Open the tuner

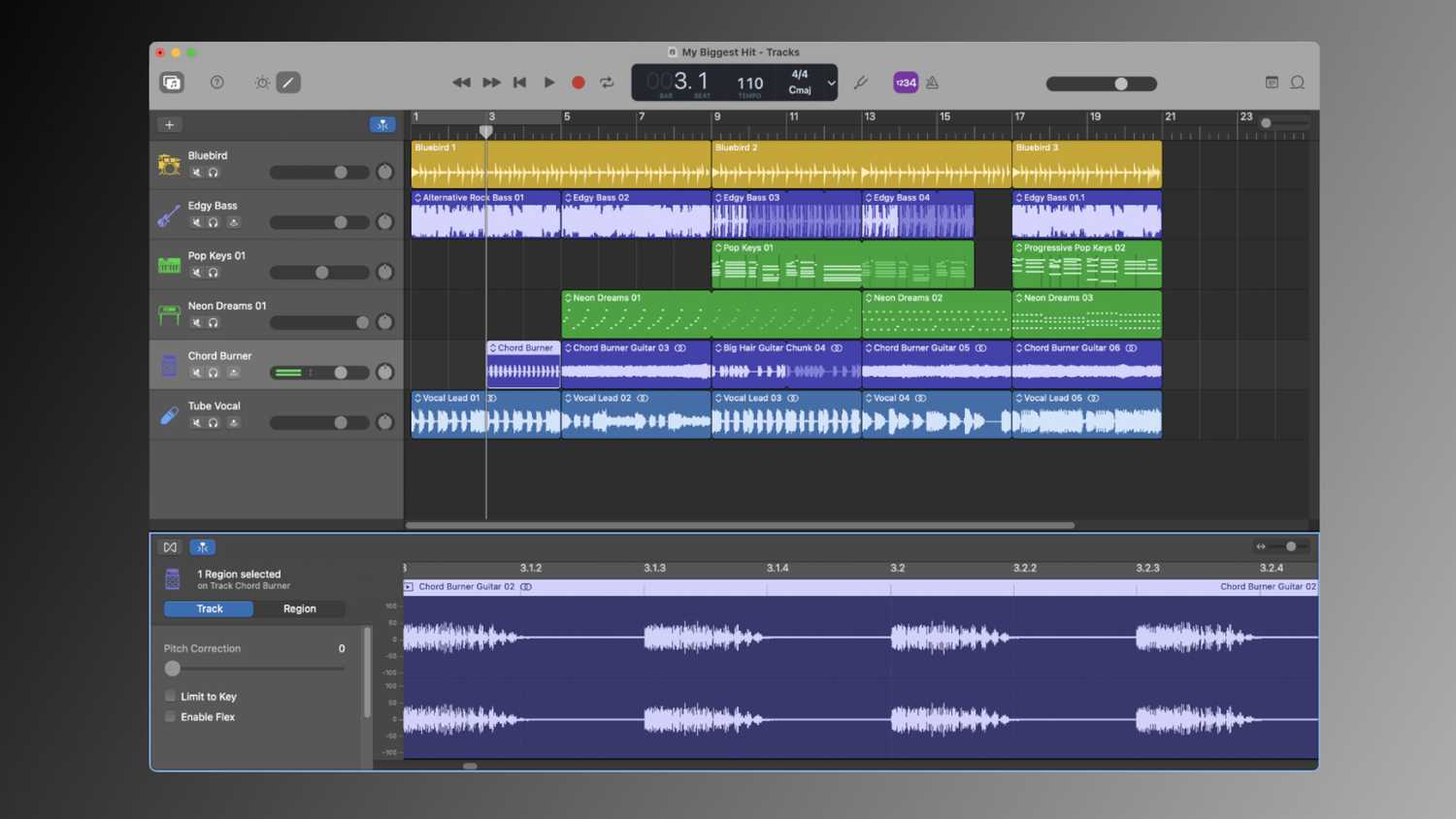point(860,82)
